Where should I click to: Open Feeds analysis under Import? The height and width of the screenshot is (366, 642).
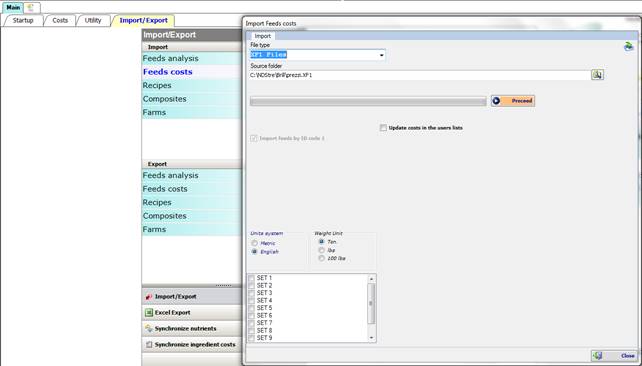192,59
